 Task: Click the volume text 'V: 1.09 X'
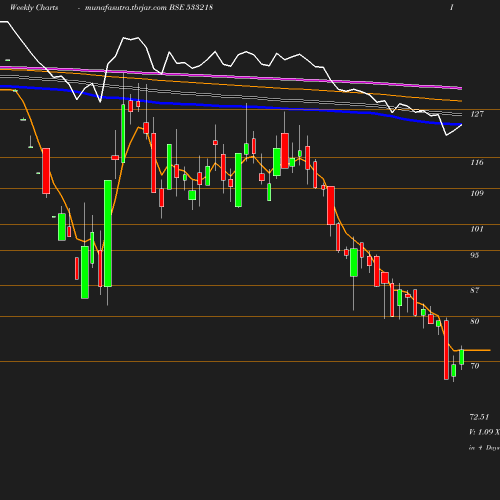[484, 432]
